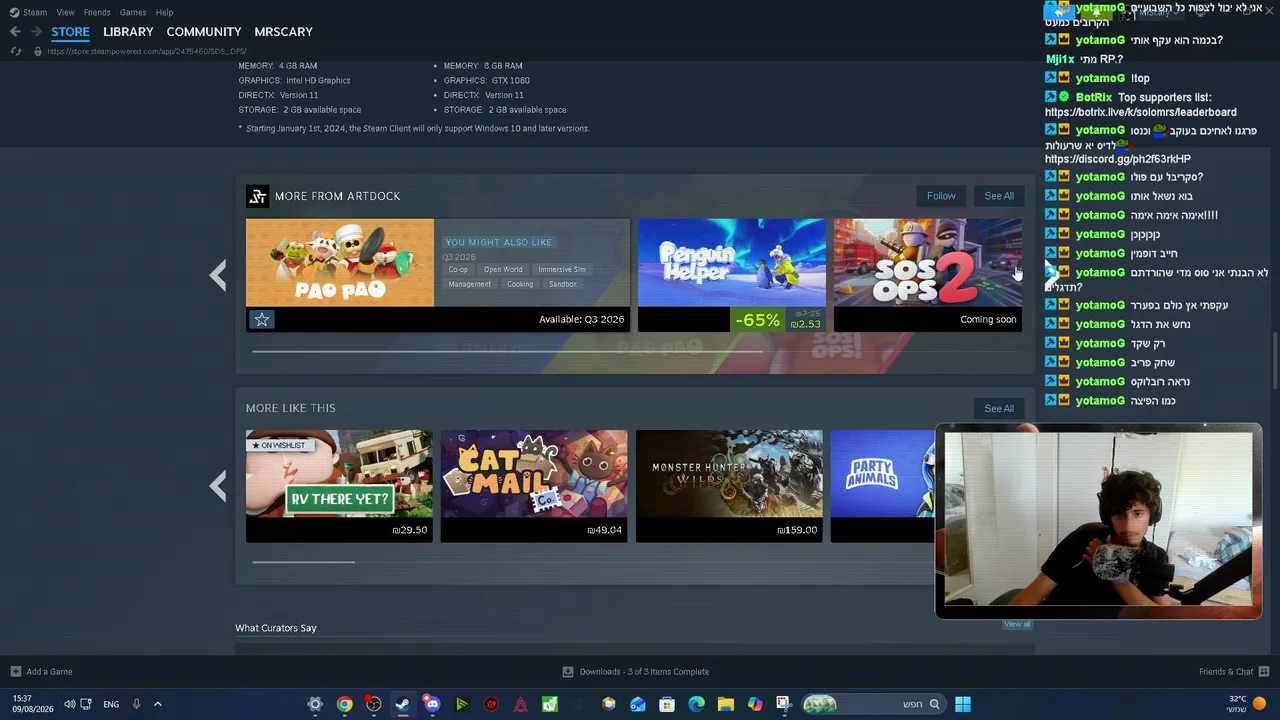Open the Help menu

pos(165,12)
